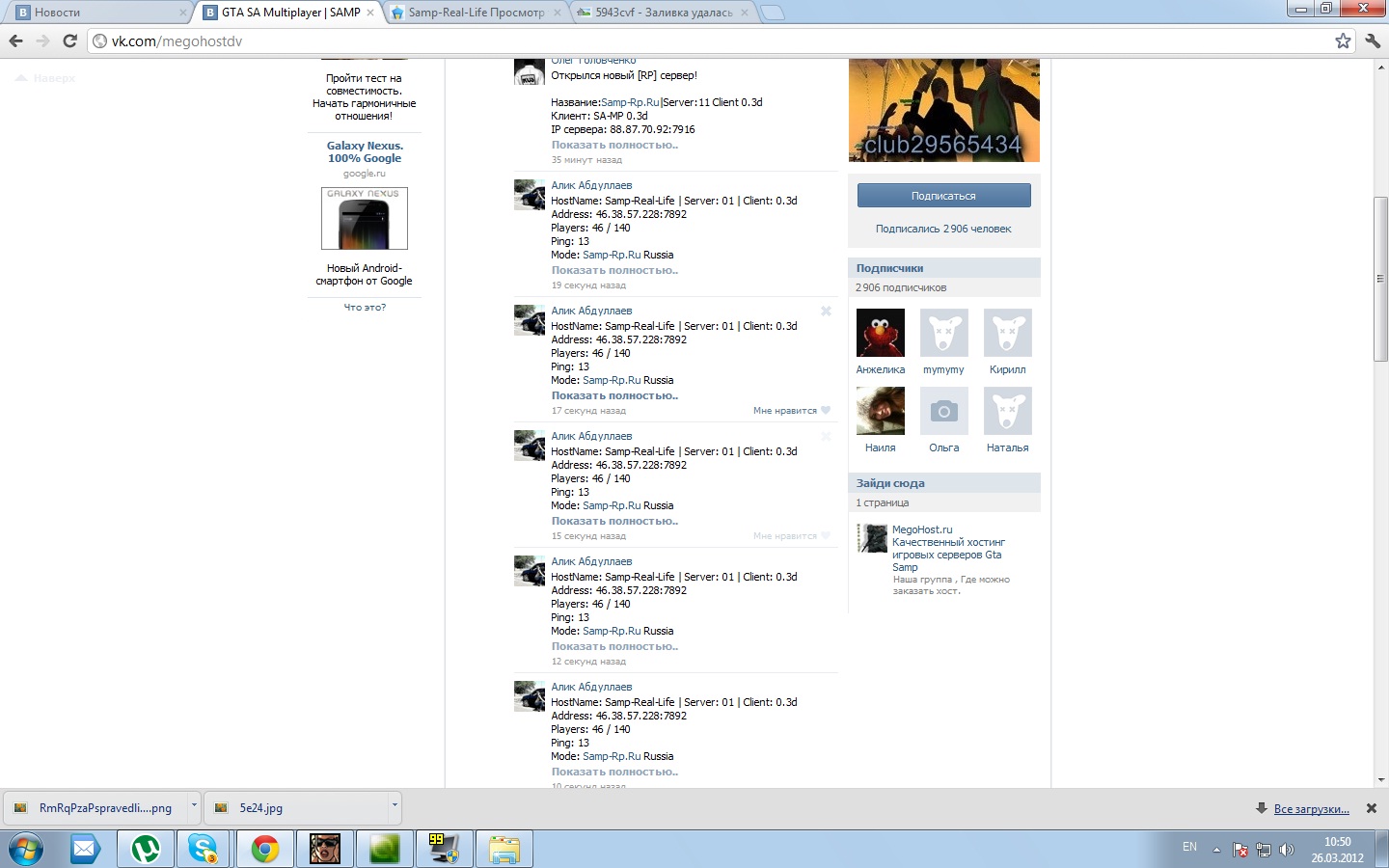Open Кирилл's subscriber avatar
This screenshot has height=868, width=1389.
pos(1008,333)
